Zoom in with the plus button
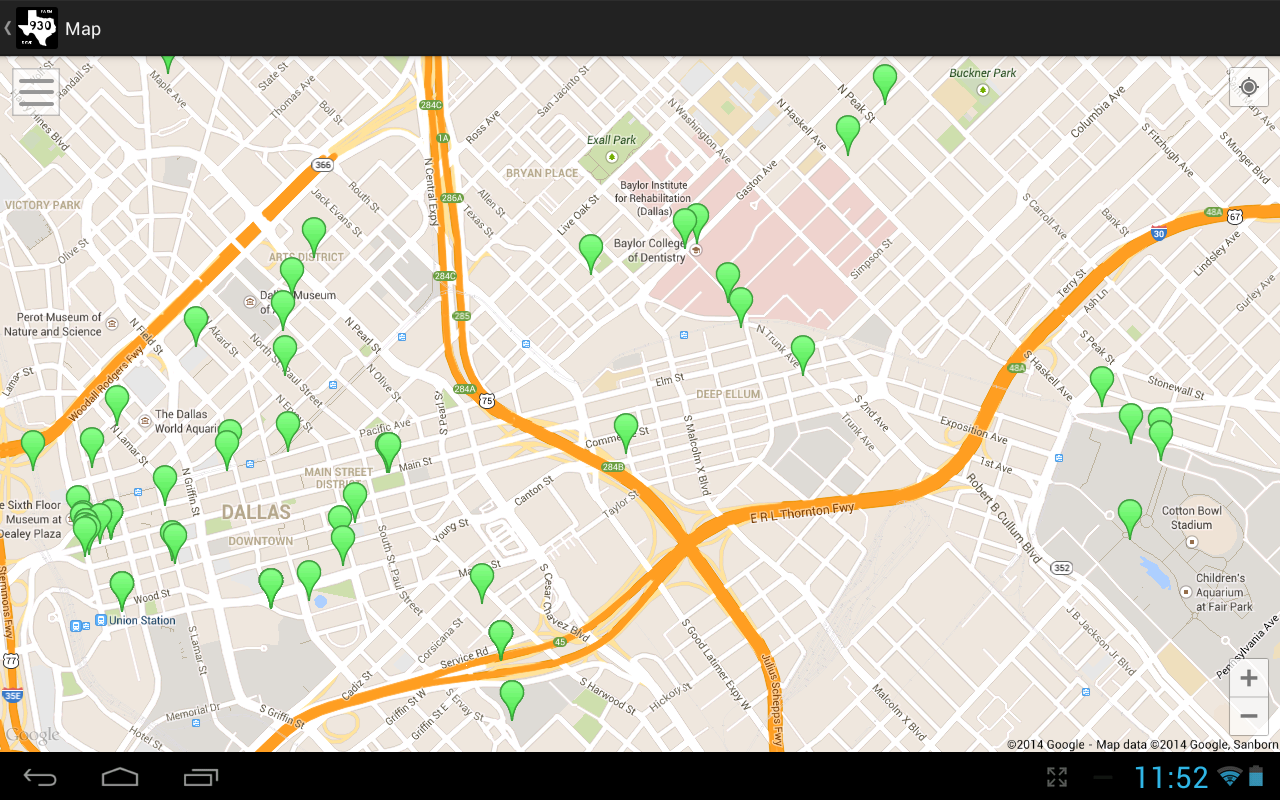The image size is (1280, 800). [x=1248, y=679]
